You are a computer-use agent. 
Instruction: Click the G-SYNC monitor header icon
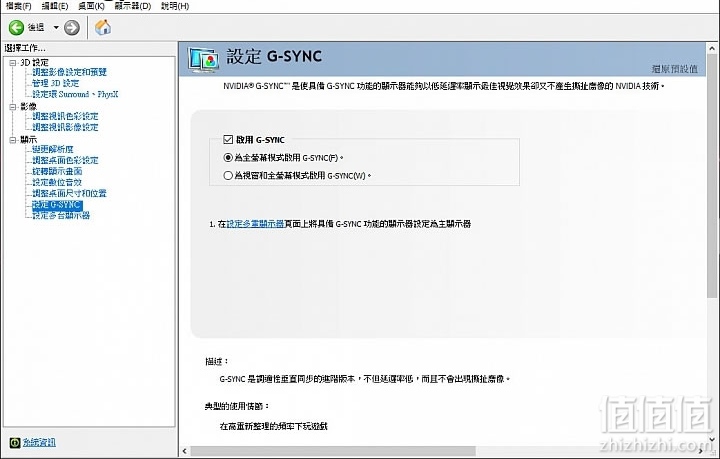[203, 60]
